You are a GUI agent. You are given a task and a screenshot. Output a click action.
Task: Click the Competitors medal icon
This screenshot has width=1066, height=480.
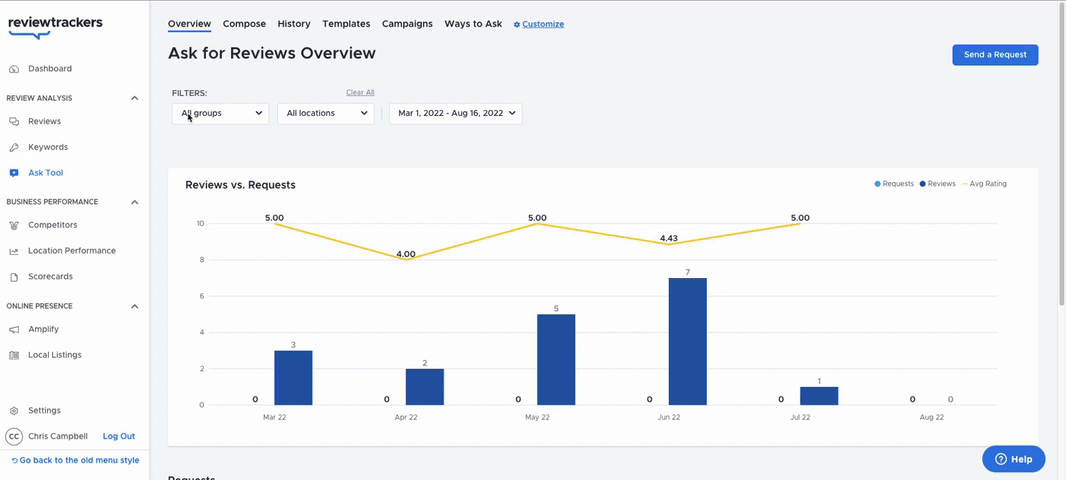coord(14,225)
